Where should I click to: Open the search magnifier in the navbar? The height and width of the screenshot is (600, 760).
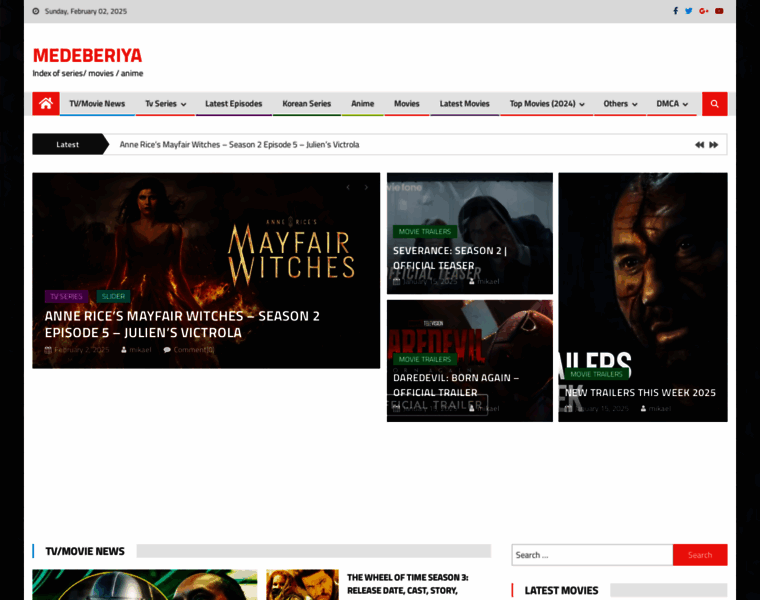tap(714, 104)
